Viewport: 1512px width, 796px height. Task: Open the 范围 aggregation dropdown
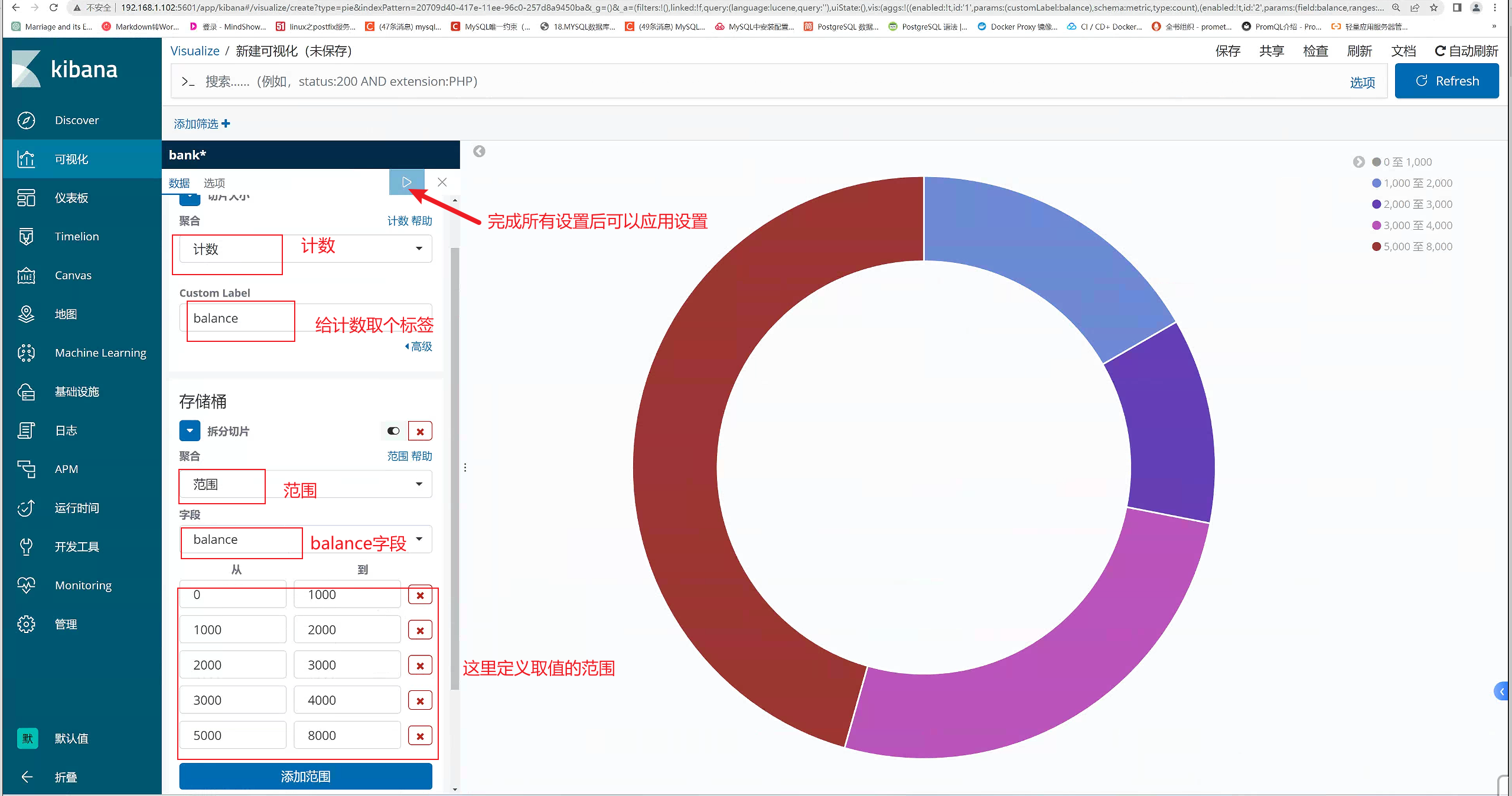click(306, 484)
